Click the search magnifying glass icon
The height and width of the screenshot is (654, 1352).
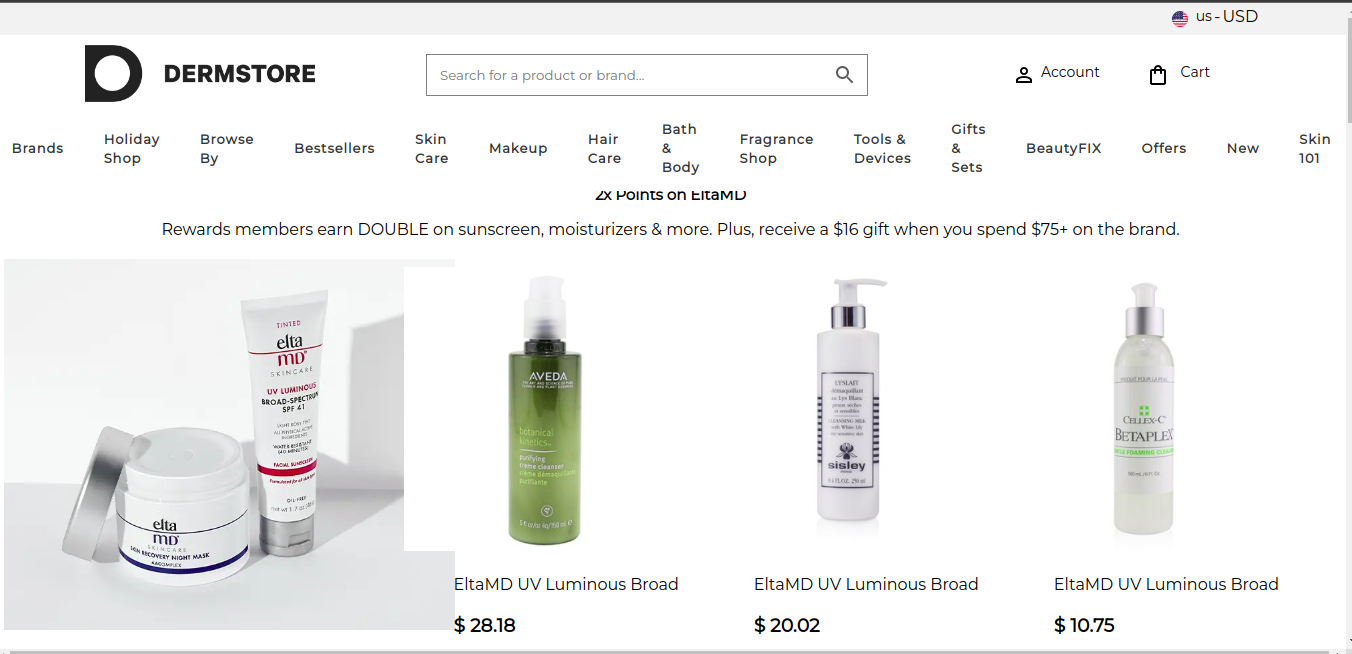(845, 75)
